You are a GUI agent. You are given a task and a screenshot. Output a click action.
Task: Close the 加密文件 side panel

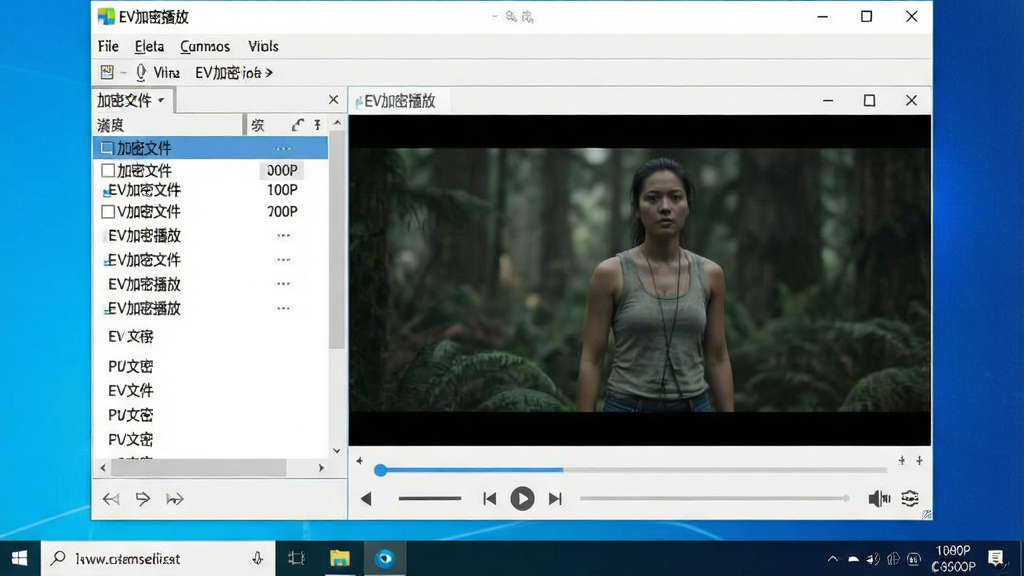click(x=334, y=99)
